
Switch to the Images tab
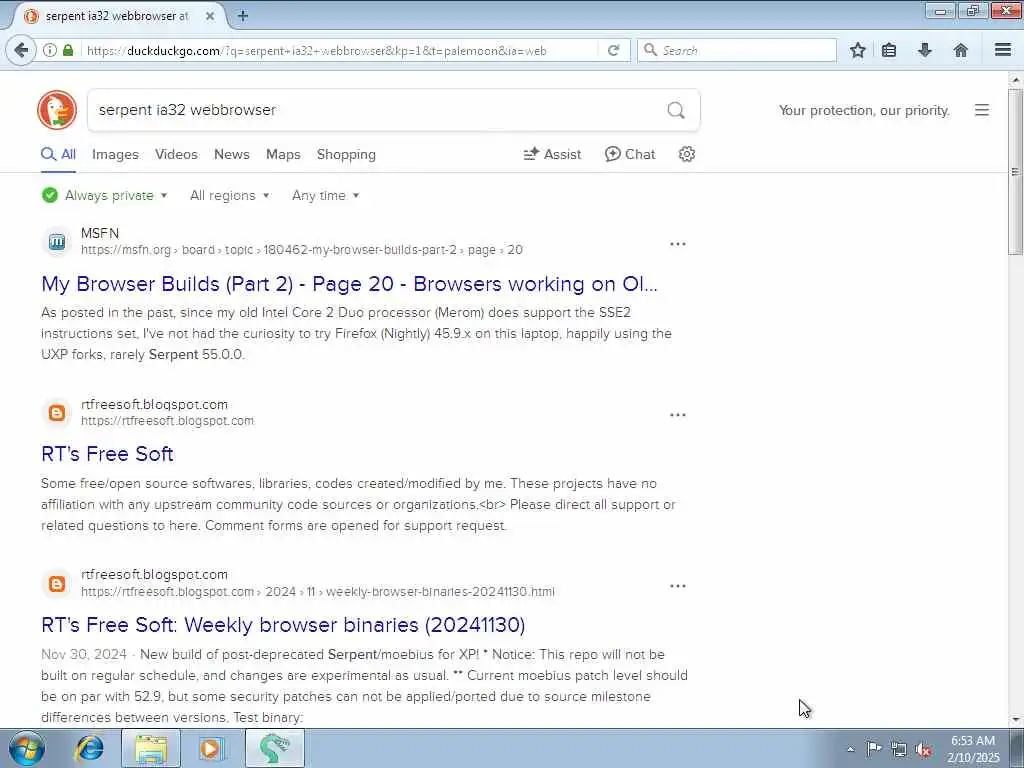pyautogui.click(x=115, y=154)
